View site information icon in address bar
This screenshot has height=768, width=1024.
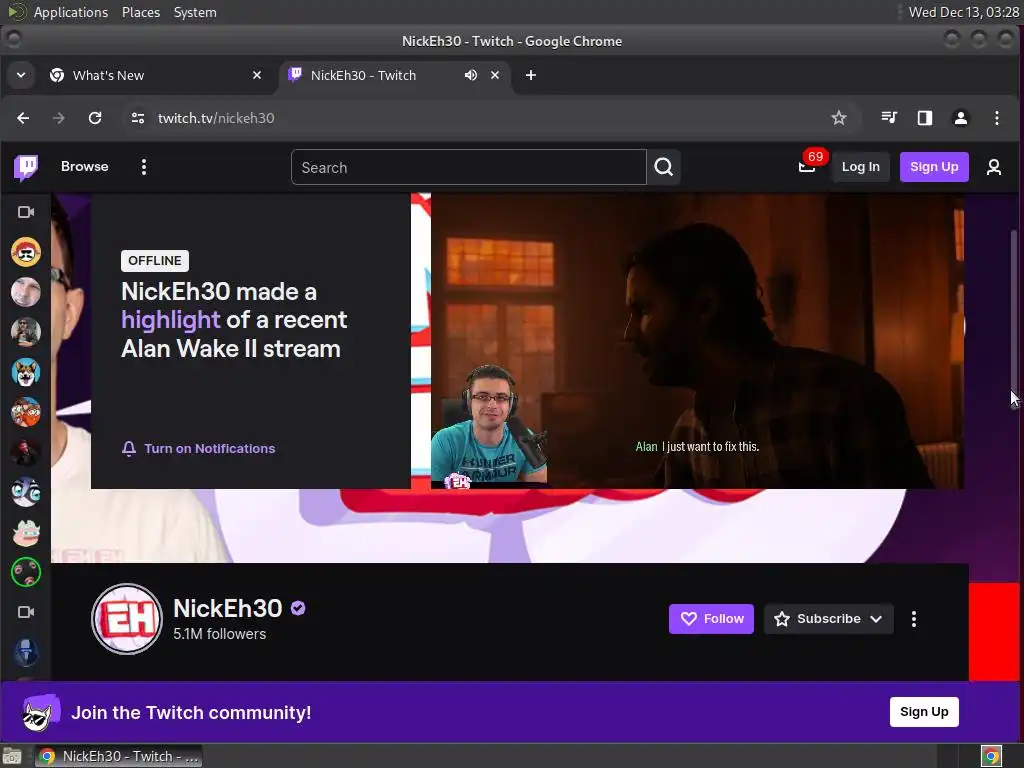click(x=138, y=118)
